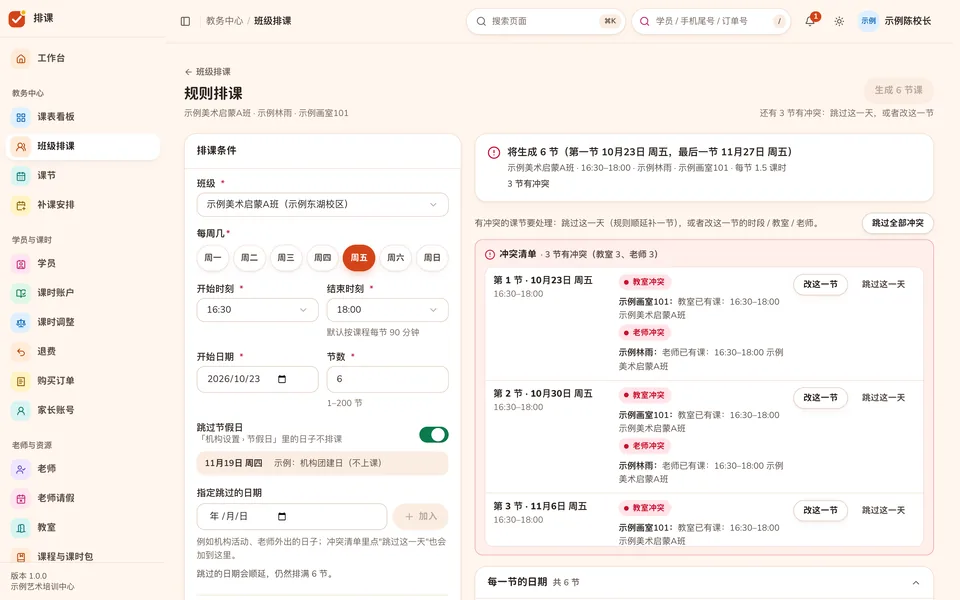This screenshot has height=600, width=960.
Task: Select weekday 周一
Action: coord(212,258)
